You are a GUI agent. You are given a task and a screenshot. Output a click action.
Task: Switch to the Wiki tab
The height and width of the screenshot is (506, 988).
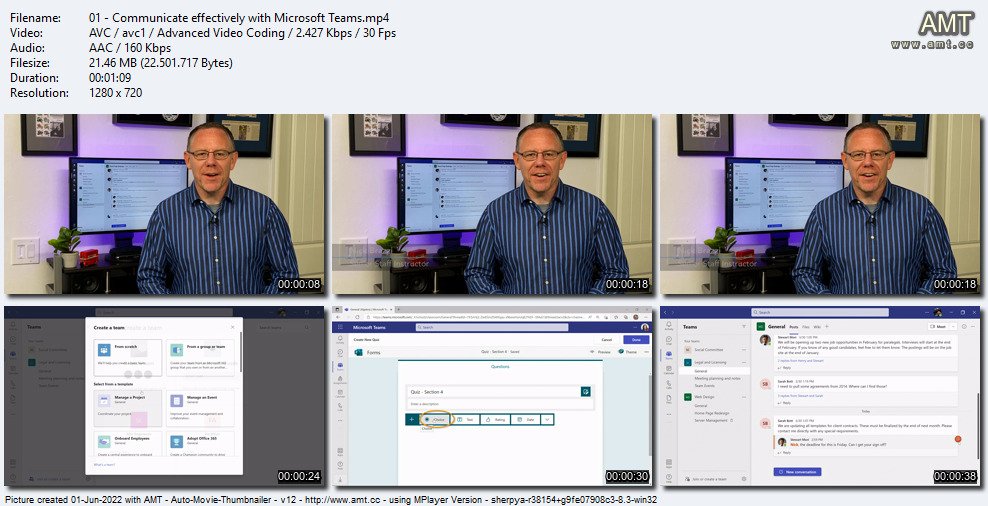[817, 327]
